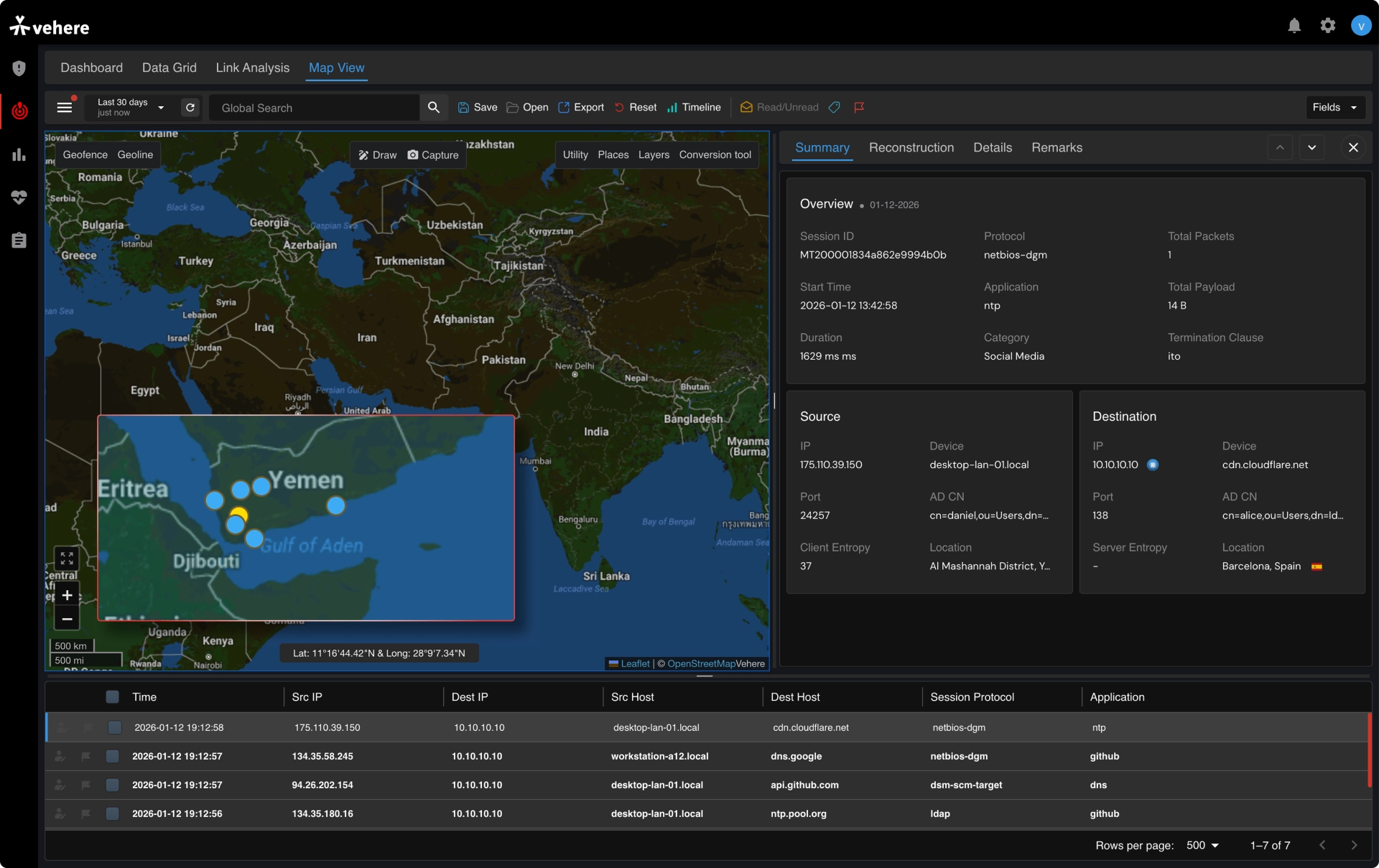Open the clipboard reports sidebar icon
Viewport: 1379px width, 868px height.
pos(19,241)
